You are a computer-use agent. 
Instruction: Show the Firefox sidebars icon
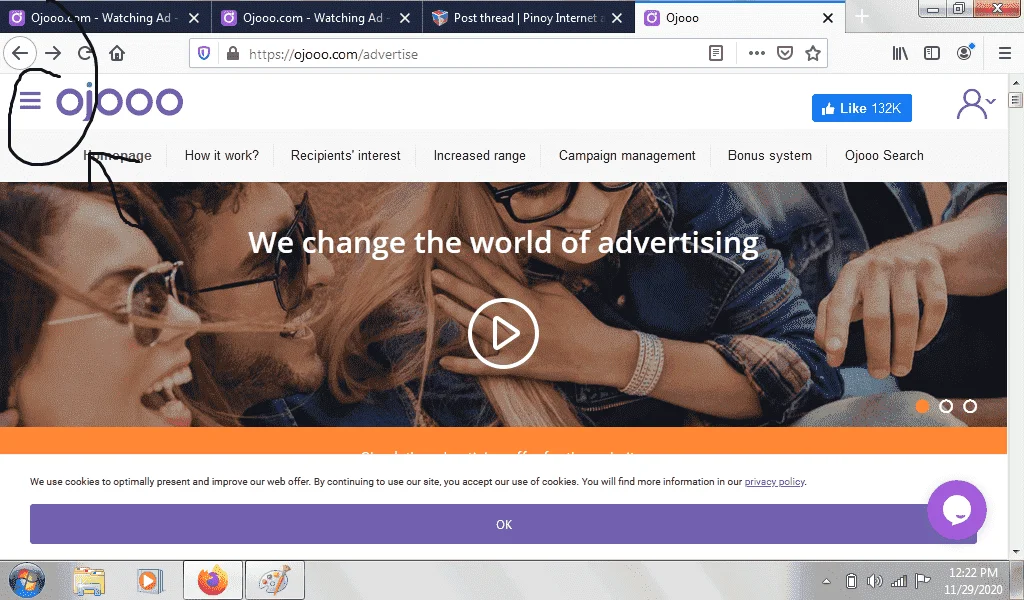pos(932,54)
